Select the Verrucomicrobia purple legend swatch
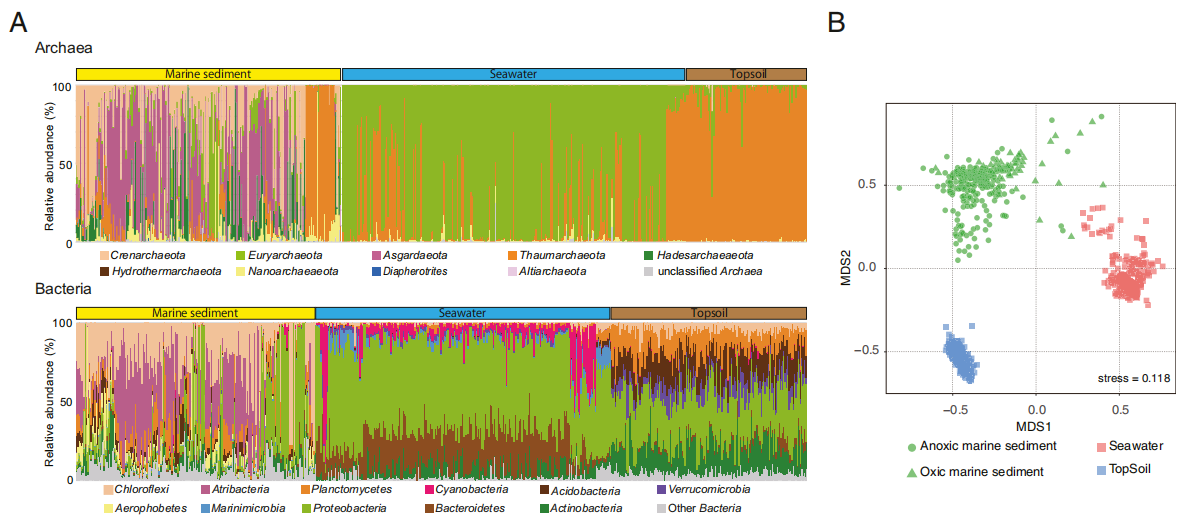This screenshot has width=1202, height=523. pyautogui.click(x=662, y=490)
